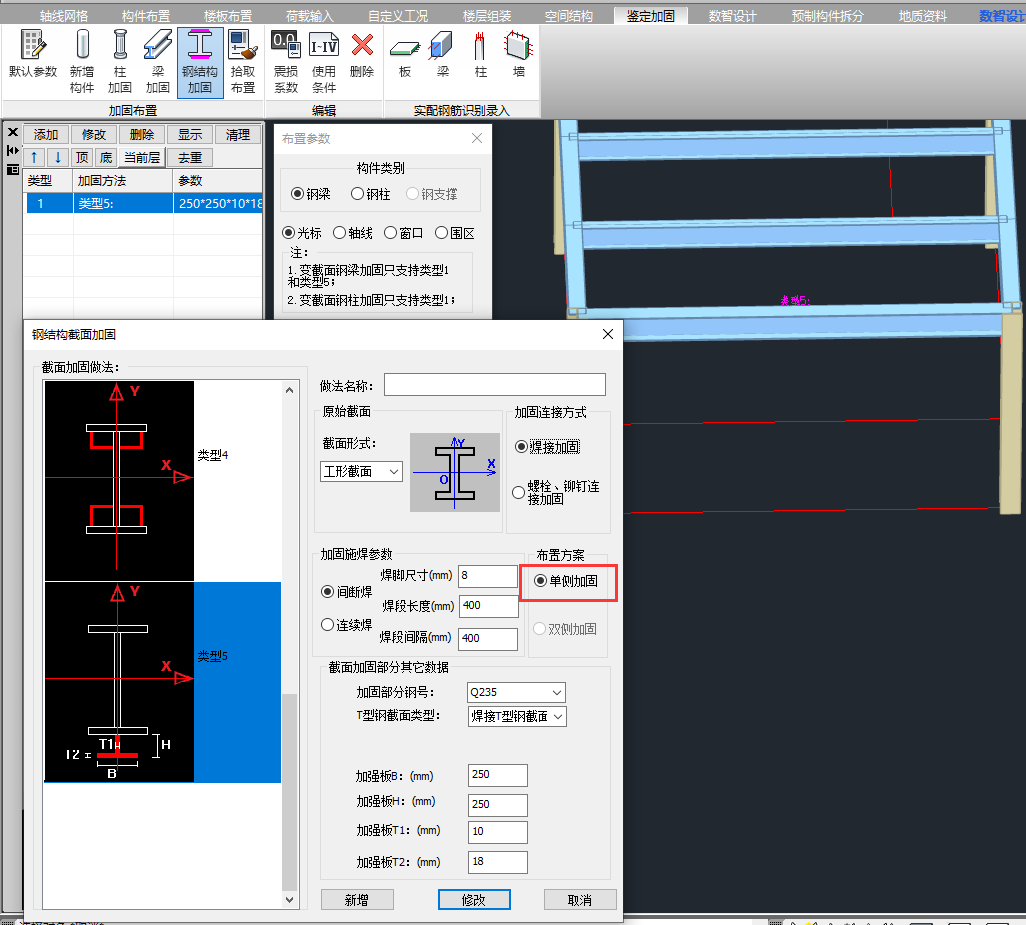1026x925 pixels.
Task: Click the 做法名称 name input field
Action: [x=494, y=385]
